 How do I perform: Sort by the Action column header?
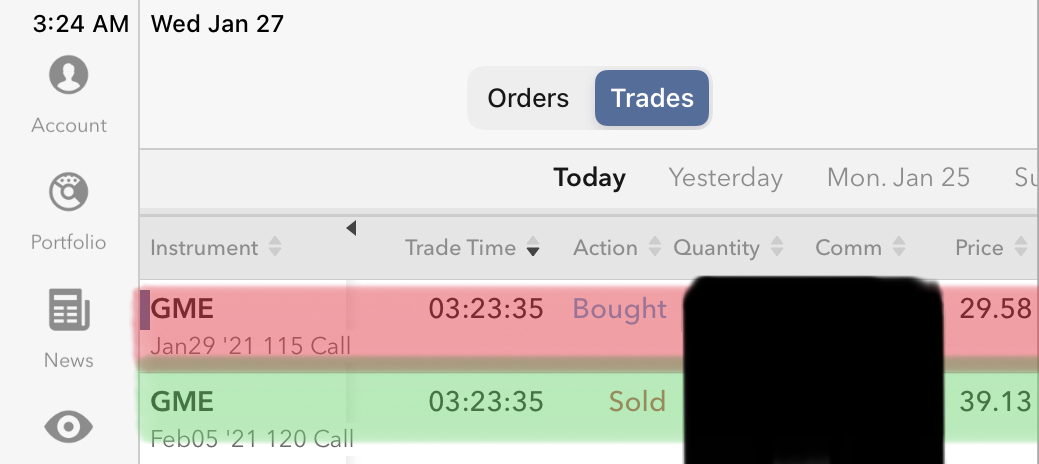[x=614, y=248]
